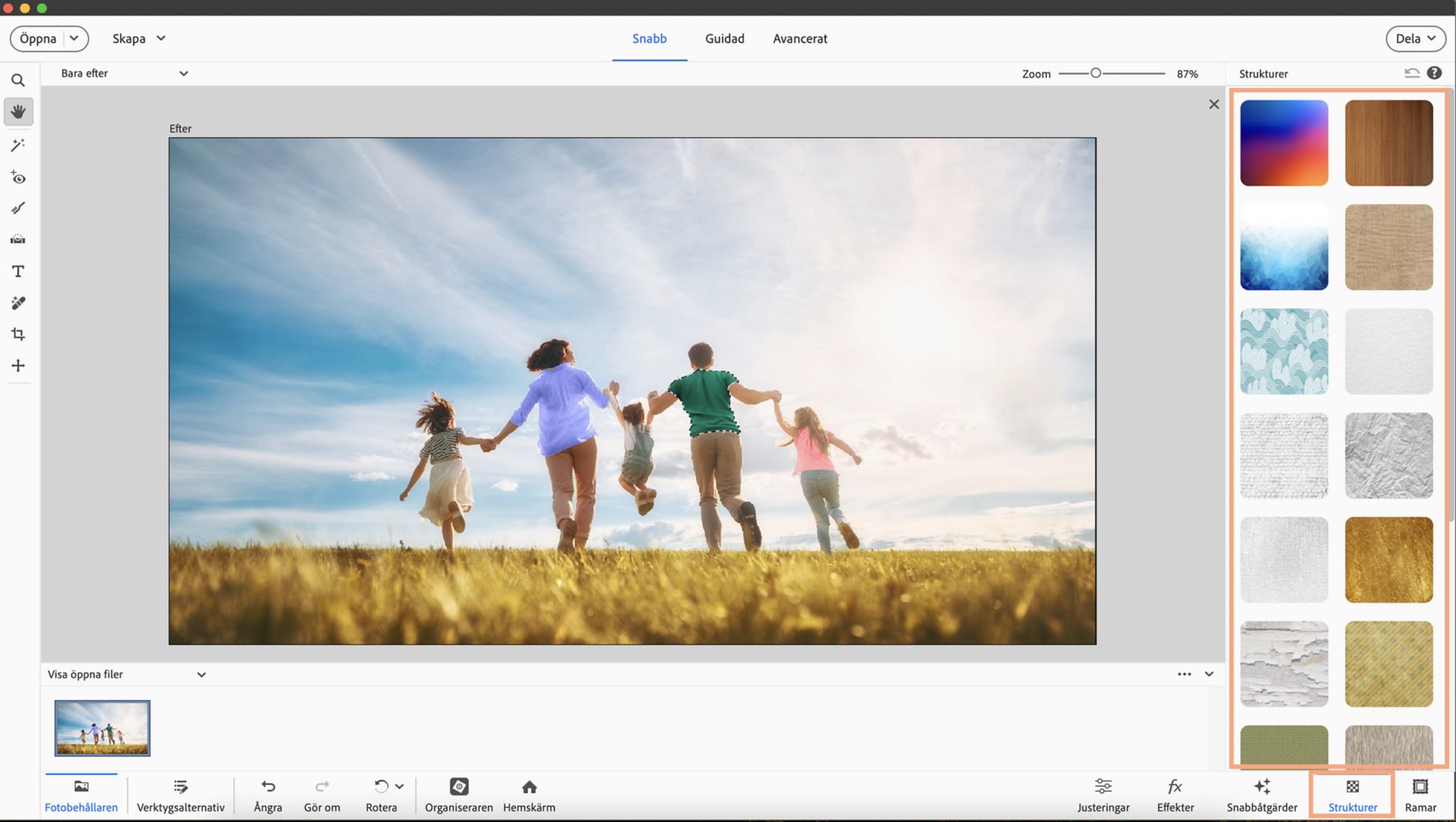
Task: Apply the plain white paper texture
Action: (1389, 351)
